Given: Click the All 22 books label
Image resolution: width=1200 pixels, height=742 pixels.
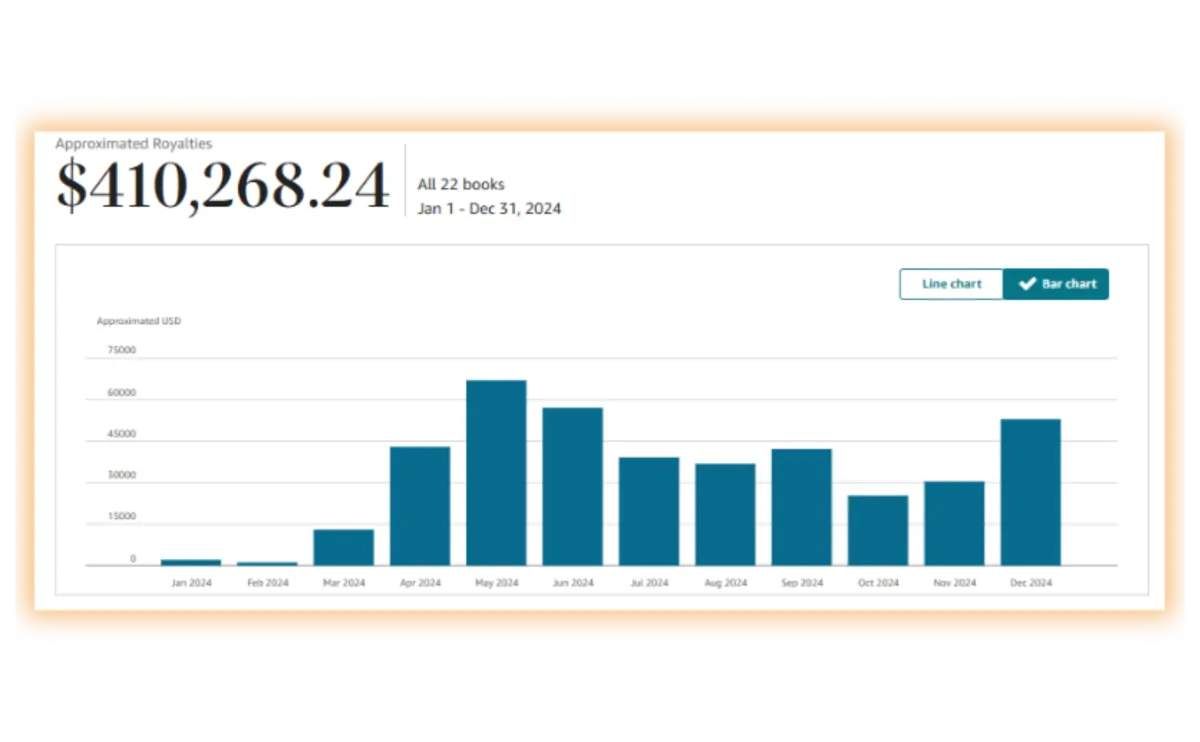Looking at the screenshot, I should (x=461, y=184).
